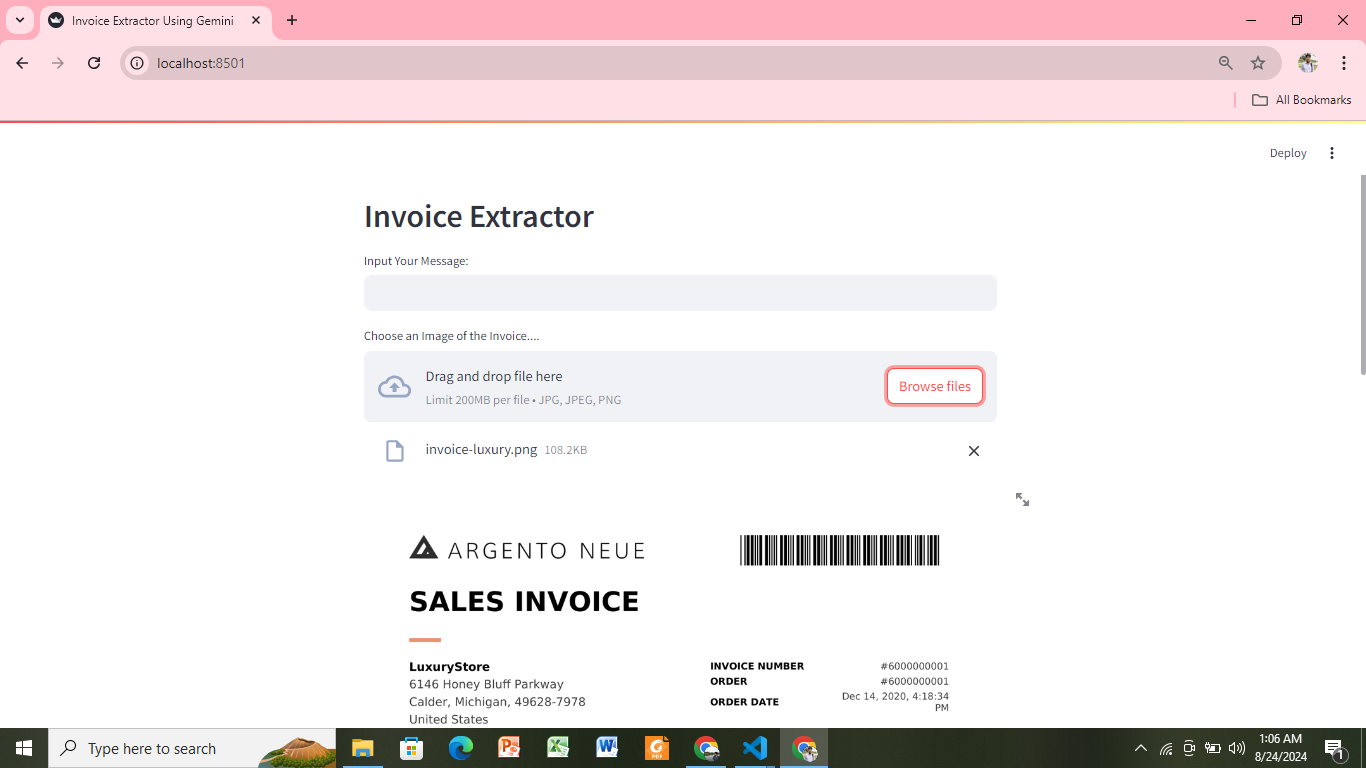Open the Streamlit app options menu
The width and height of the screenshot is (1366, 768).
1332,153
